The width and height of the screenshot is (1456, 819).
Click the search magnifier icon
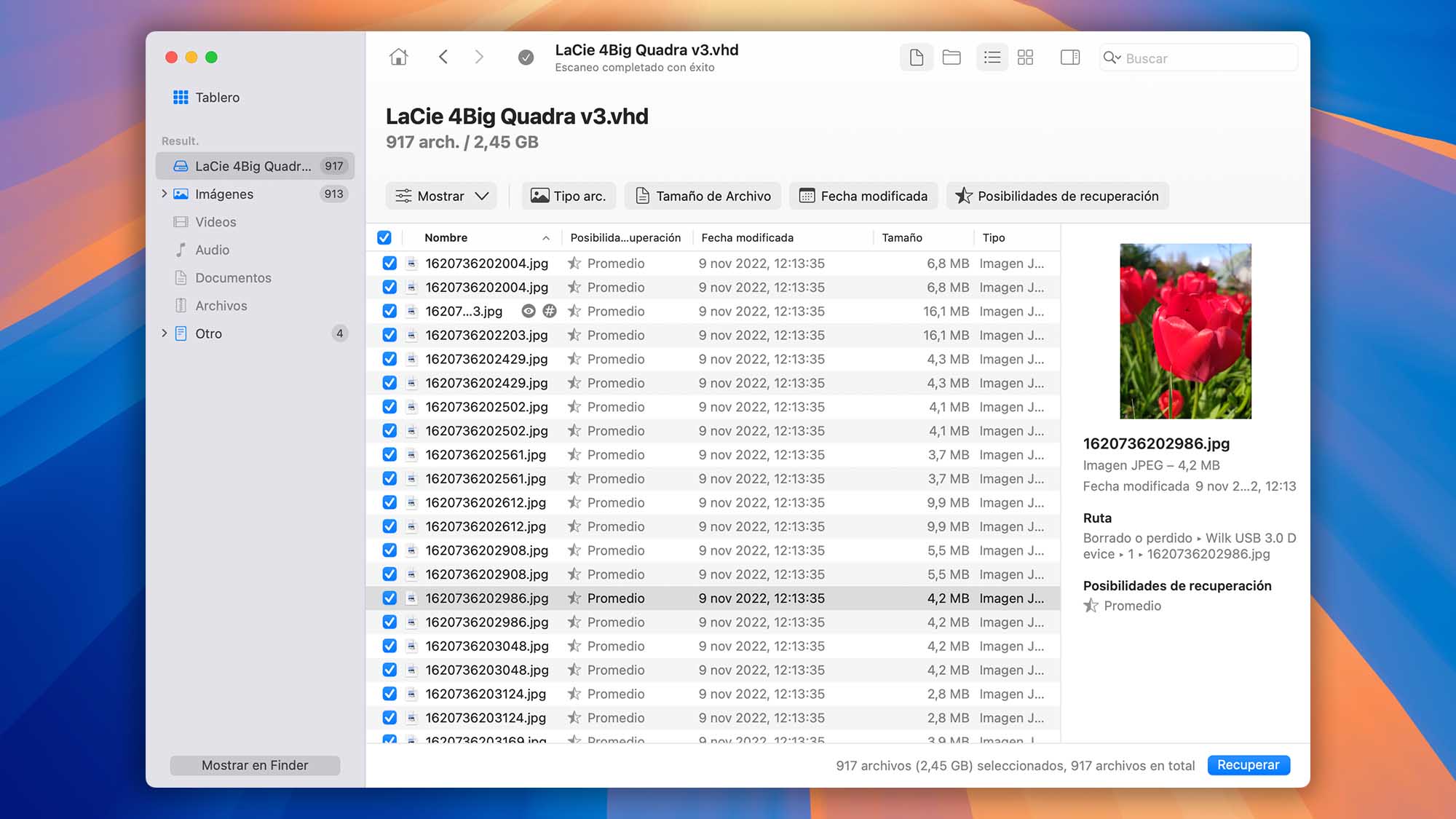click(1112, 58)
